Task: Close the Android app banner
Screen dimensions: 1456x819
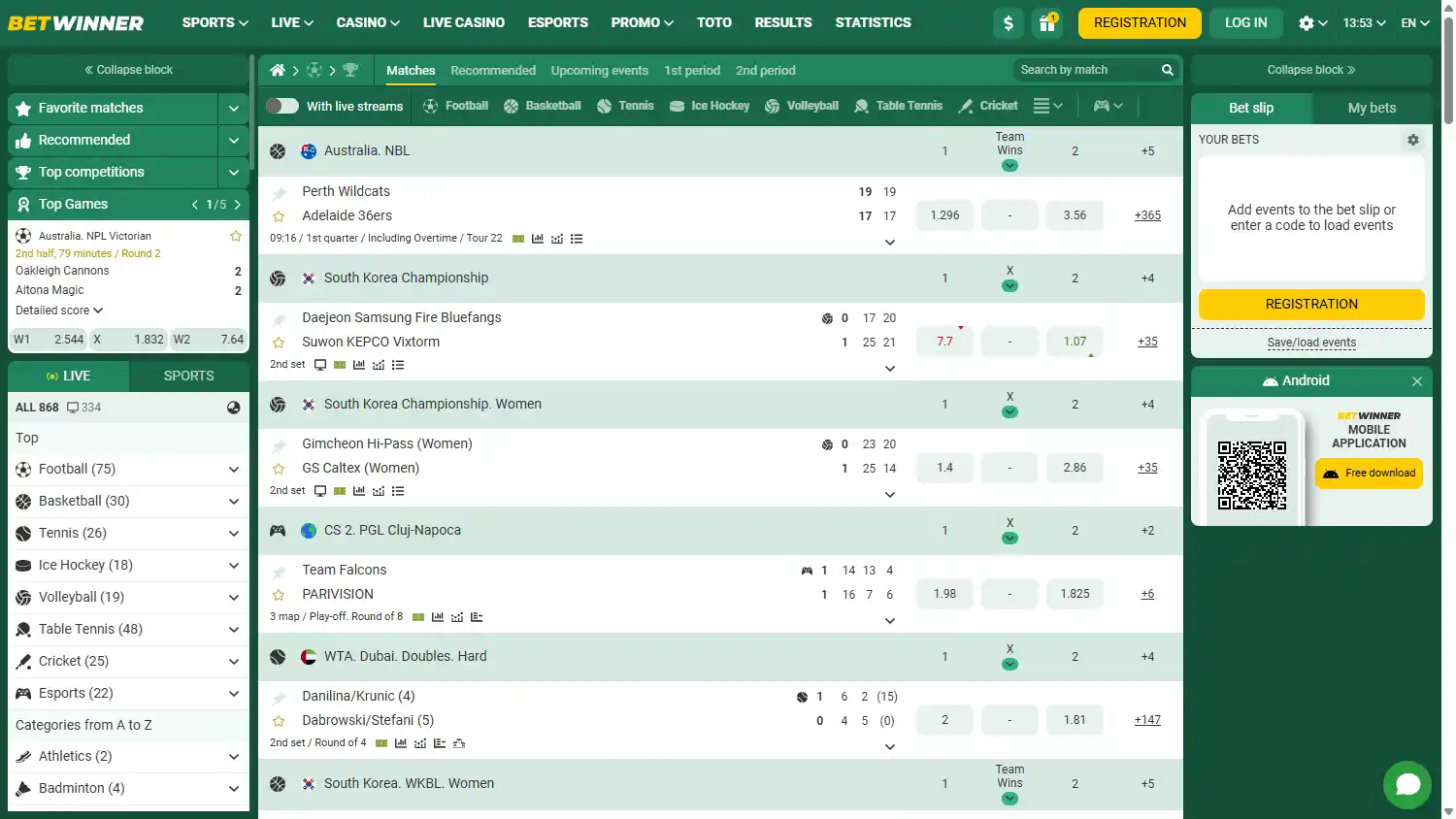Action: coord(1417,381)
